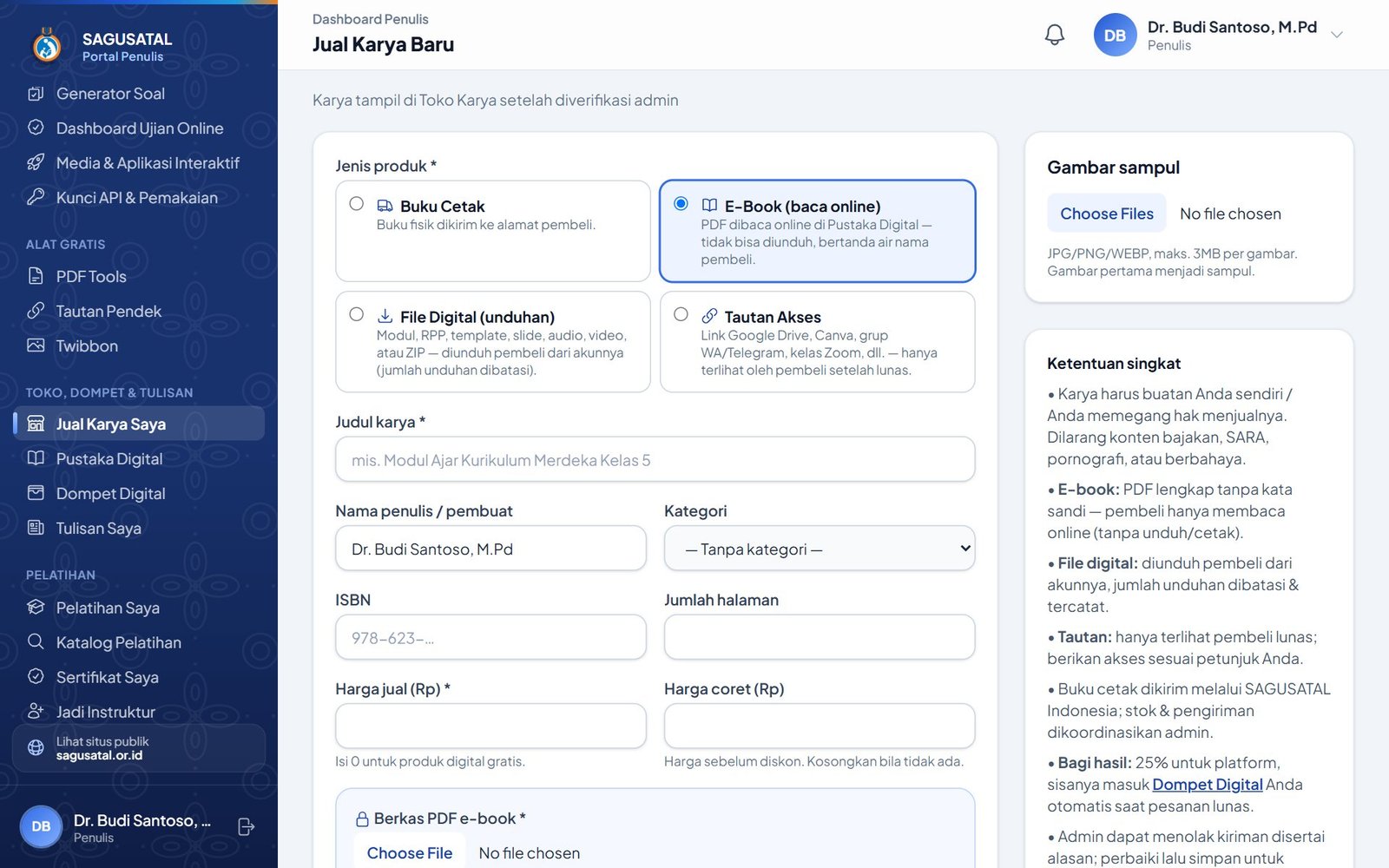Select the Tautan Akses radio option
Screen dimensions: 1389x868
pyautogui.click(x=681, y=314)
